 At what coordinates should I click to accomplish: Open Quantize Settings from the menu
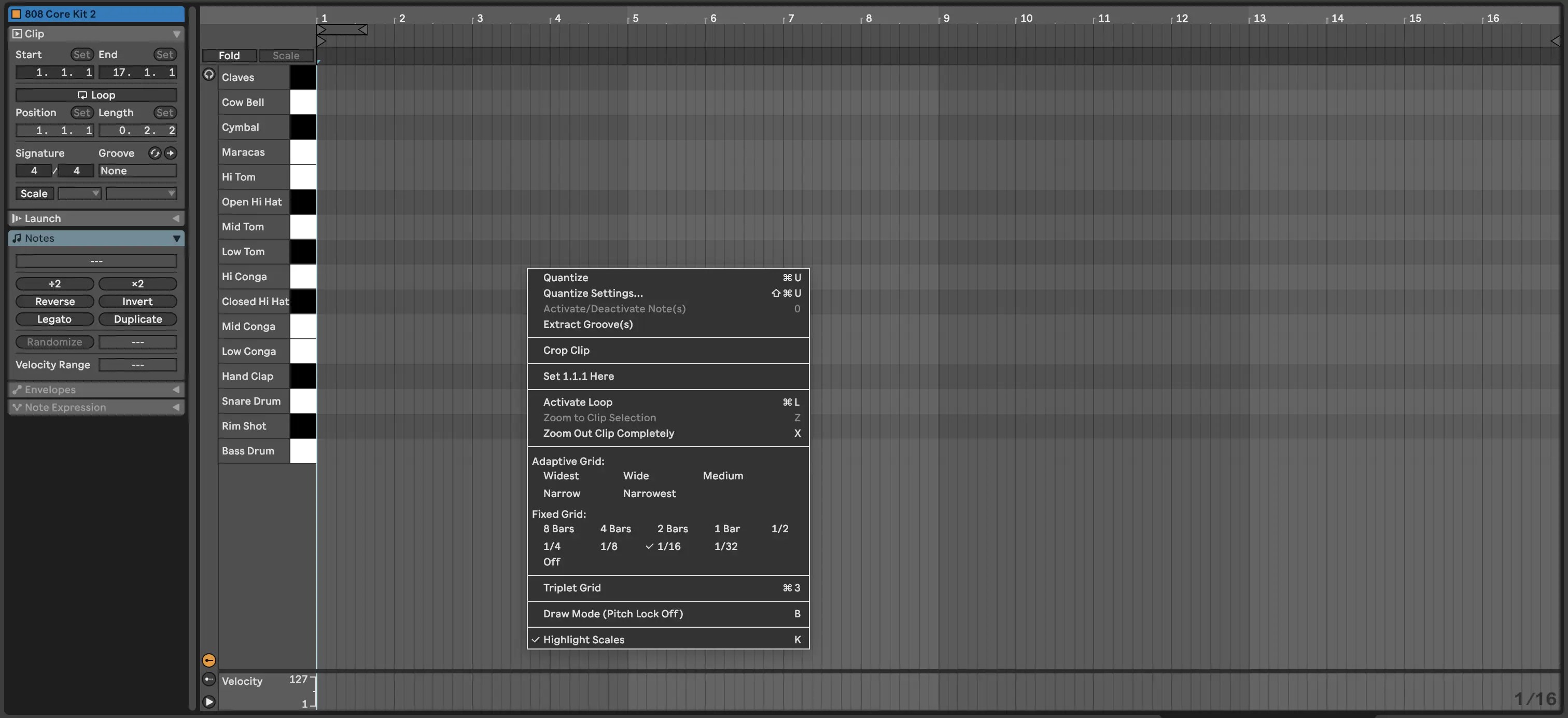point(593,293)
